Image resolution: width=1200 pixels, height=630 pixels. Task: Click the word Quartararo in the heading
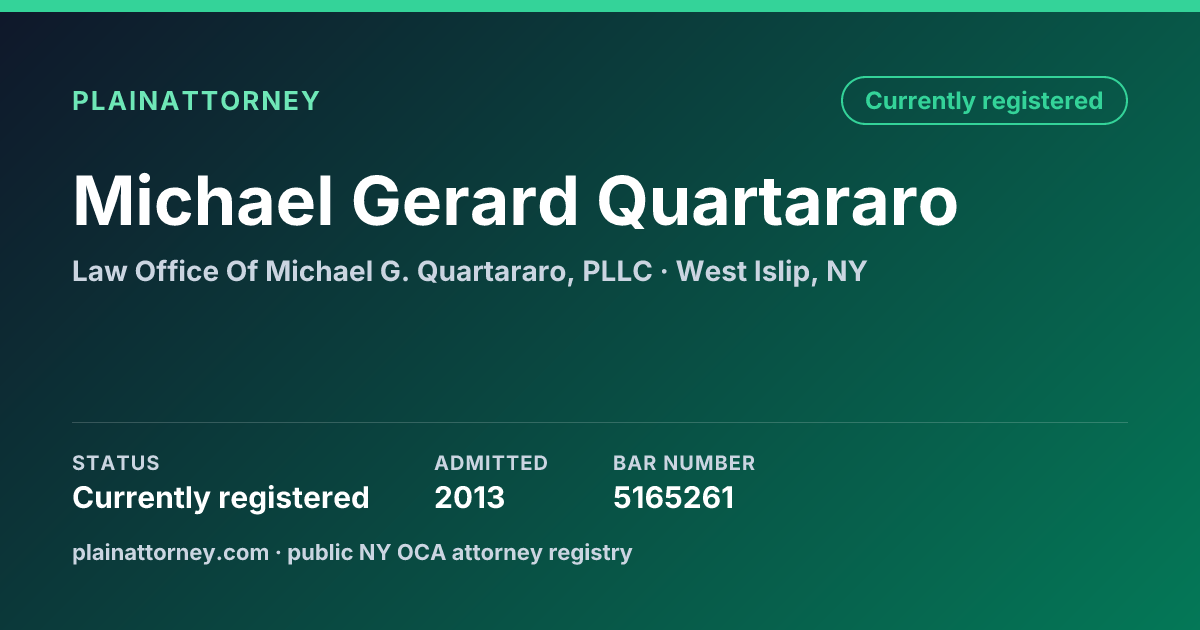pos(778,201)
